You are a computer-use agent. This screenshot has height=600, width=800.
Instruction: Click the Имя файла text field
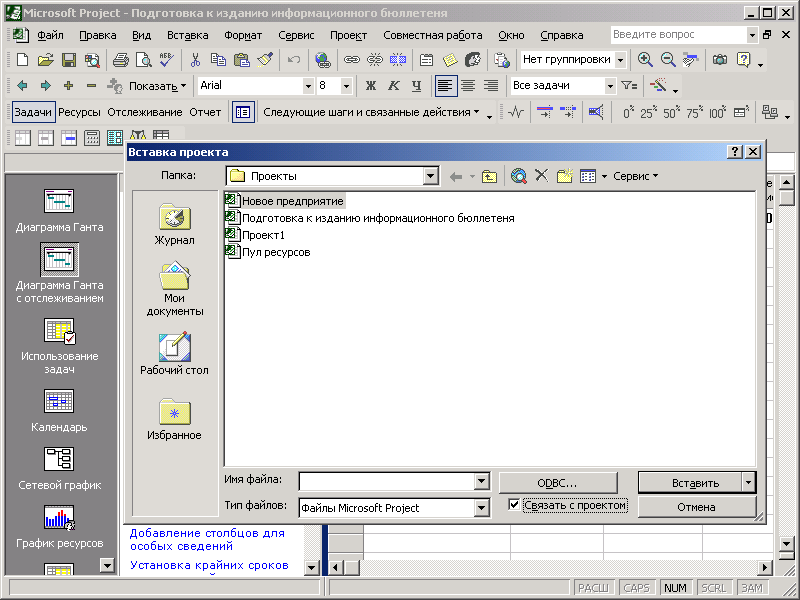pos(387,481)
